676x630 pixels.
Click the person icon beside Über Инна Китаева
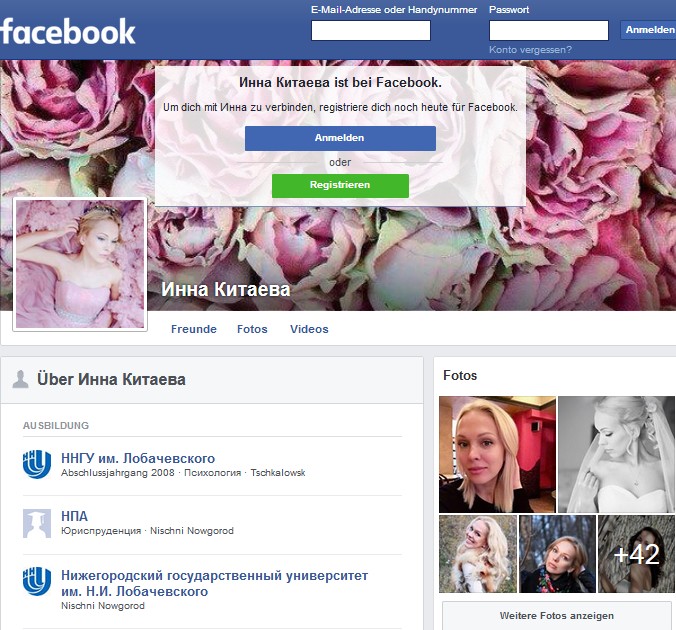(x=20, y=379)
